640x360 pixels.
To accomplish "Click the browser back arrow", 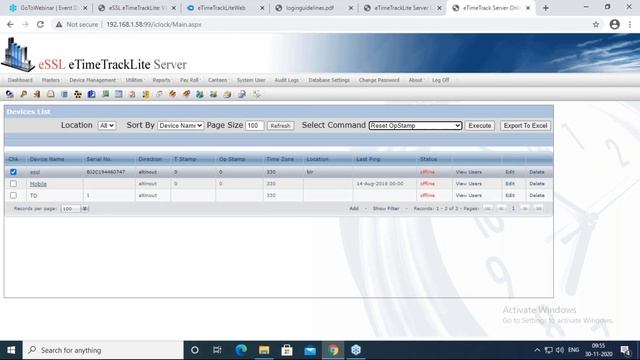I will tap(10, 24).
